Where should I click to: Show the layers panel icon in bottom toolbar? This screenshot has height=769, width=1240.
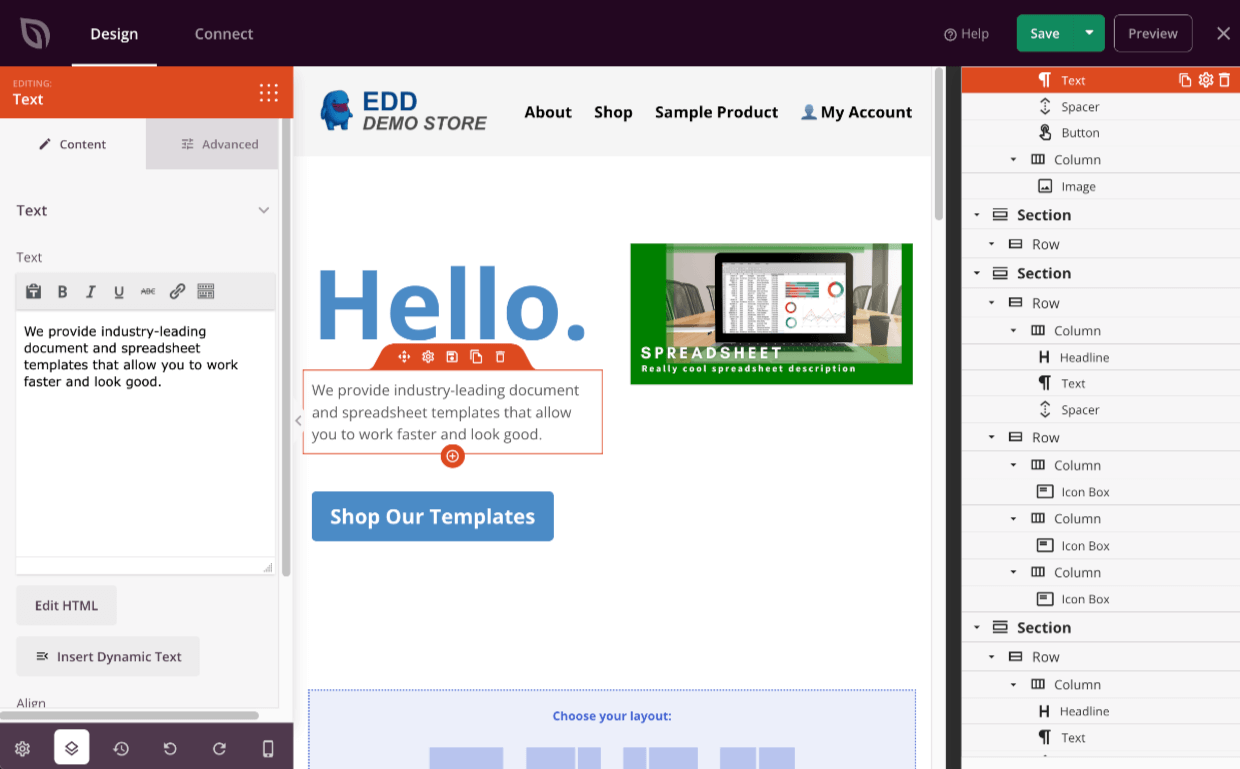pyautogui.click(x=71, y=748)
